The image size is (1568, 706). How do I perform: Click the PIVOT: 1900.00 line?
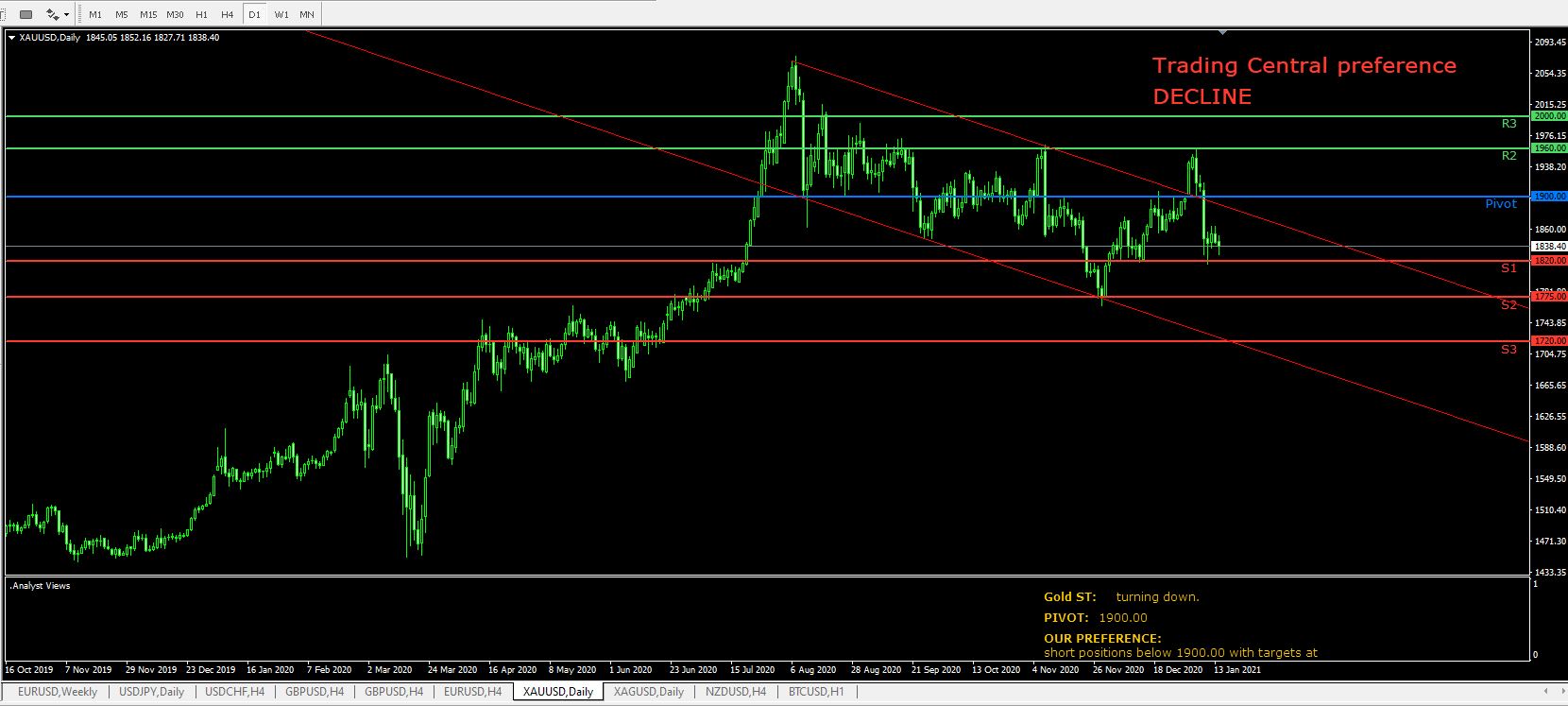[1096, 618]
